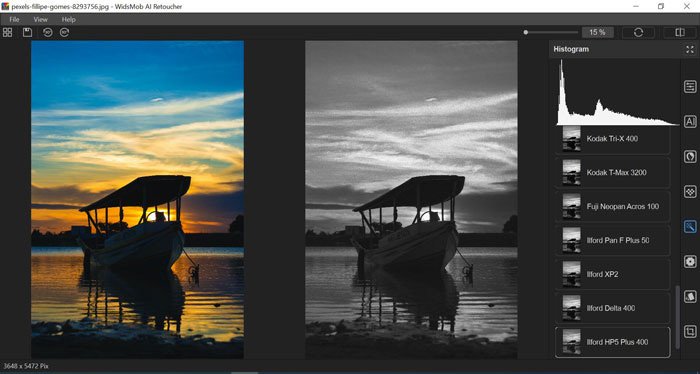Click the save image icon

[27, 33]
